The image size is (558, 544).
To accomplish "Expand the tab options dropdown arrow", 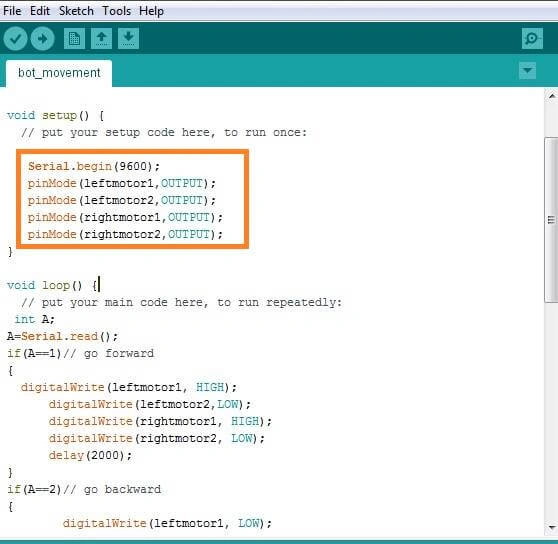I will point(527,70).
